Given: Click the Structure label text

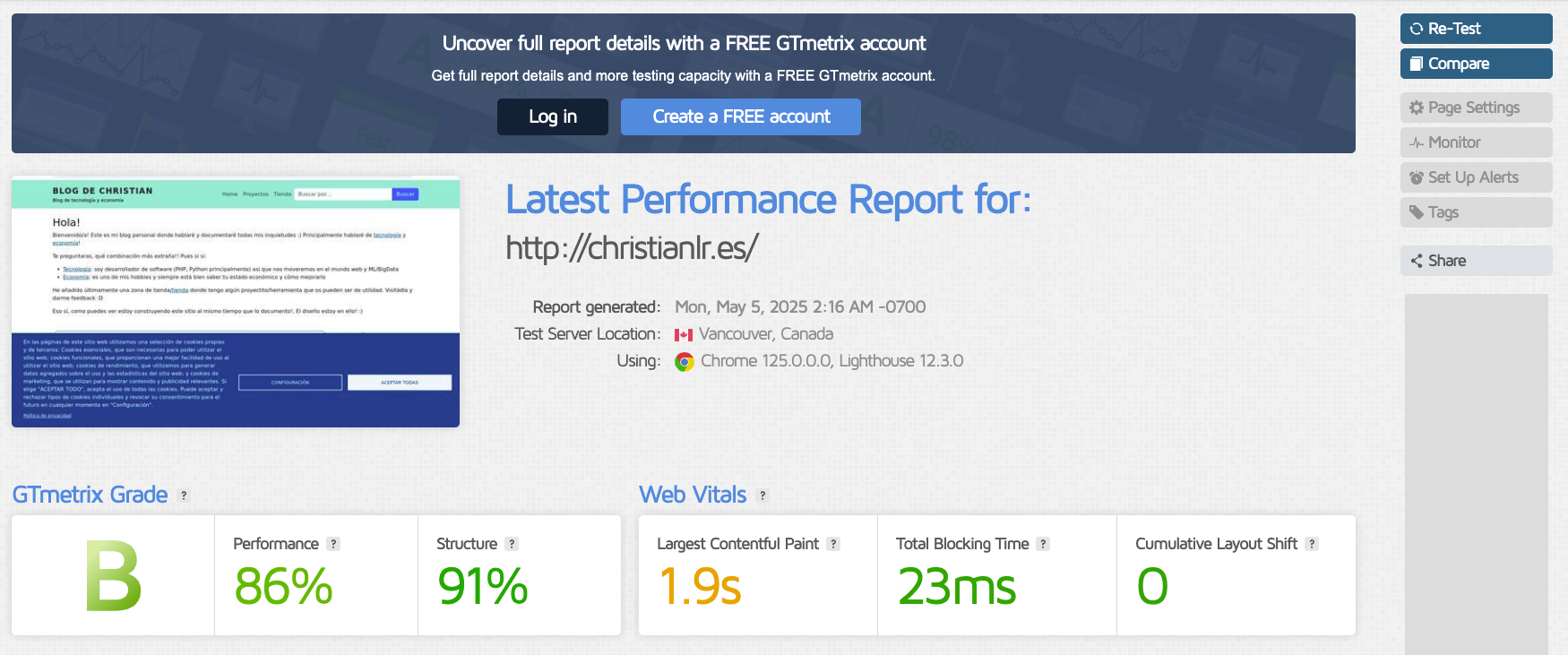Looking at the screenshot, I should tap(467, 544).
